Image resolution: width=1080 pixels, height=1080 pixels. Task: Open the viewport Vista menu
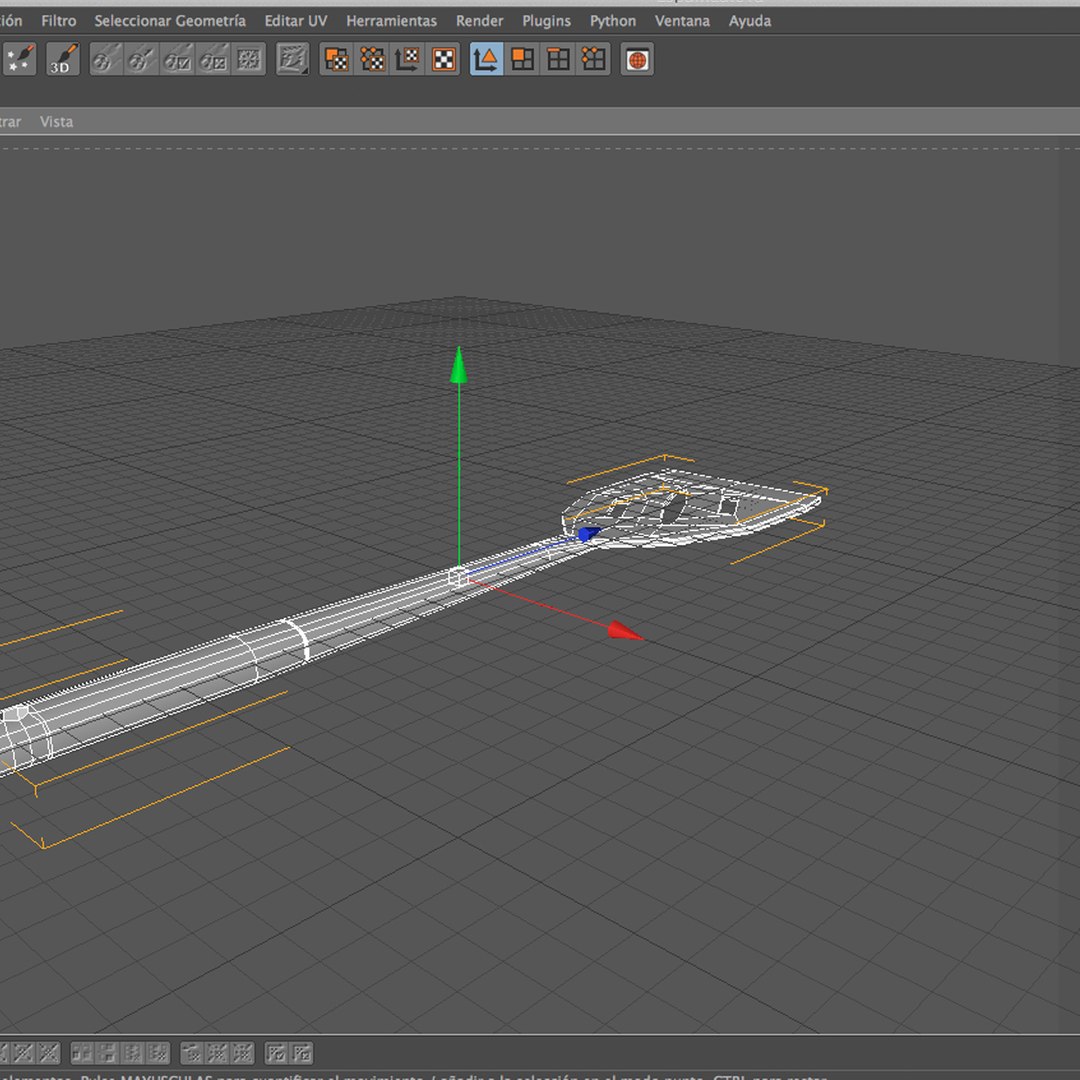coord(56,122)
